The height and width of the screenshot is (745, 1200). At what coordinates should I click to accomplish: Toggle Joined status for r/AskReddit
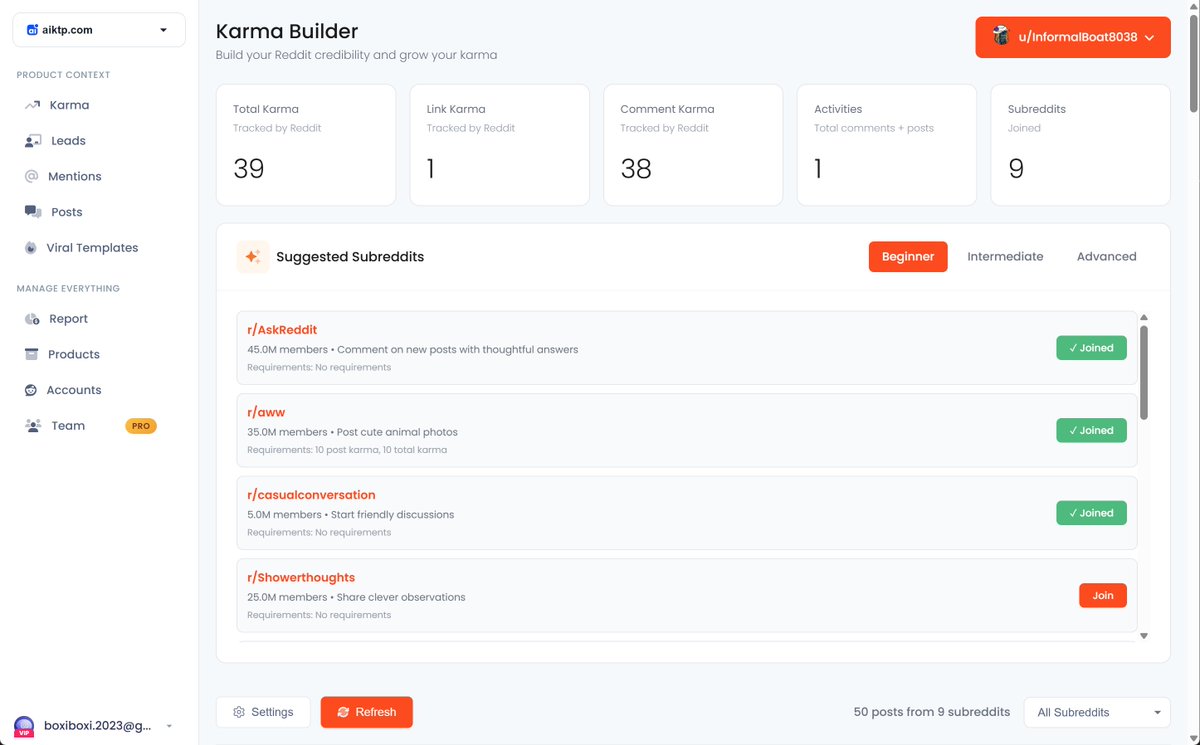pos(1091,348)
